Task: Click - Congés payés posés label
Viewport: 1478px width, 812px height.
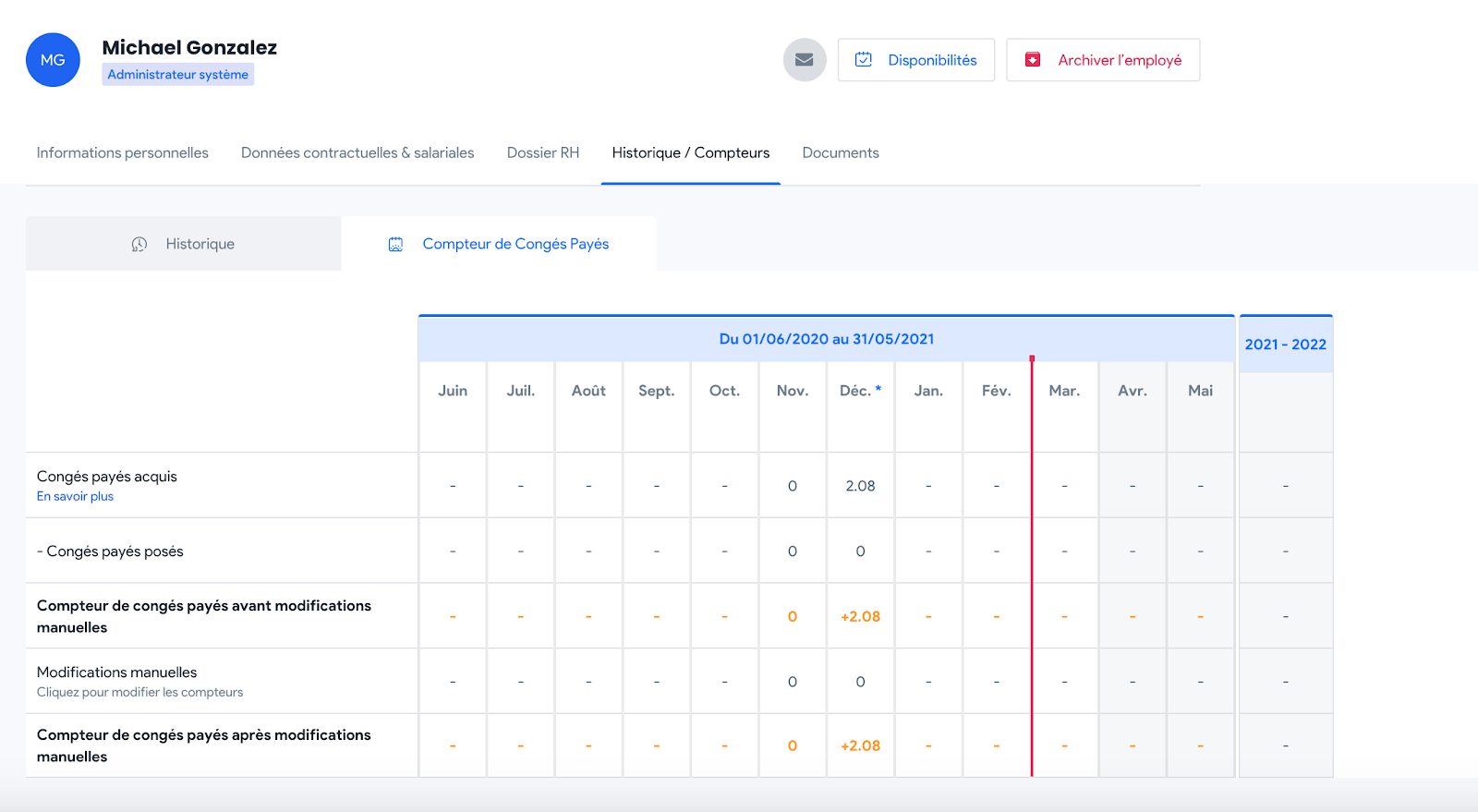Action: (x=110, y=551)
